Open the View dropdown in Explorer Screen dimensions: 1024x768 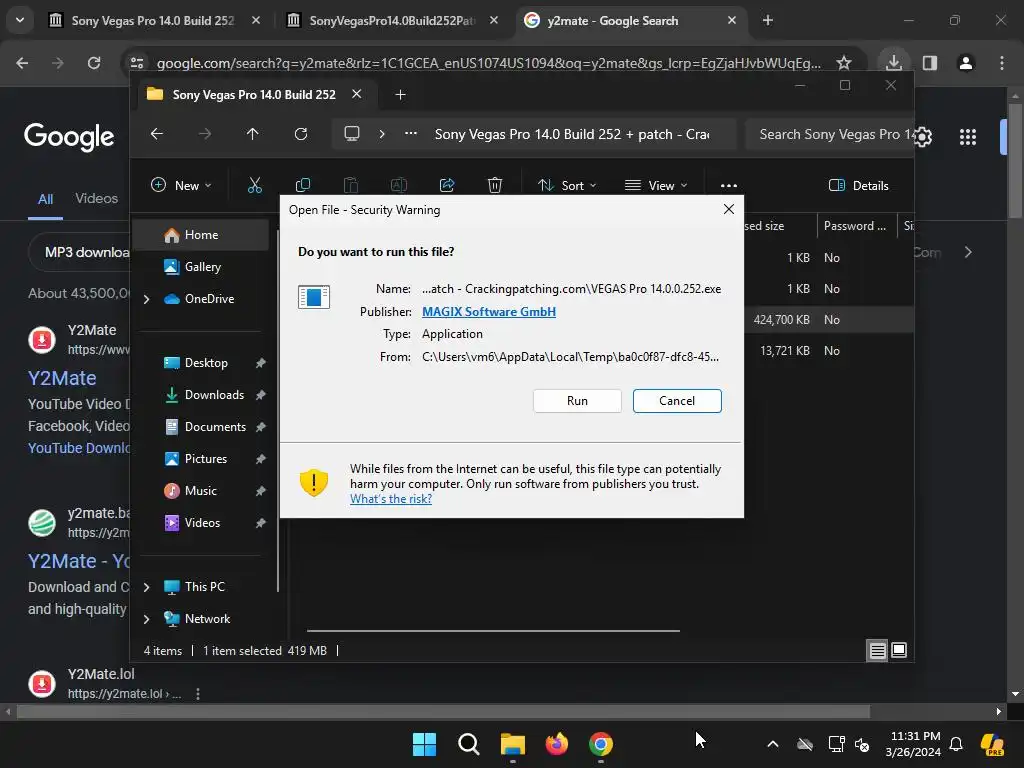click(656, 185)
